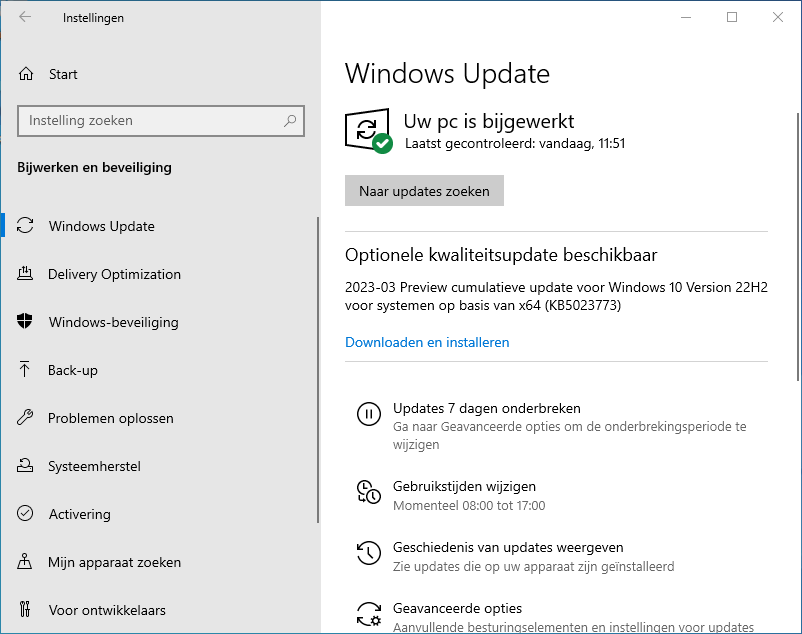Go to Activering section
The image size is (802, 634).
click(x=79, y=514)
